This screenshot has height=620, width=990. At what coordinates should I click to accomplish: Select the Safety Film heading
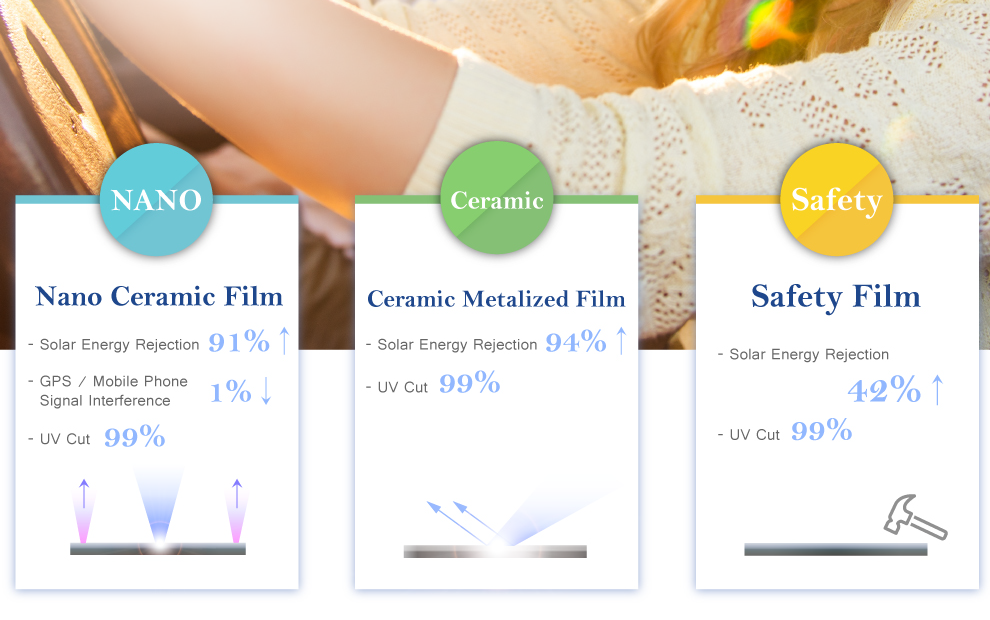[x=836, y=297]
